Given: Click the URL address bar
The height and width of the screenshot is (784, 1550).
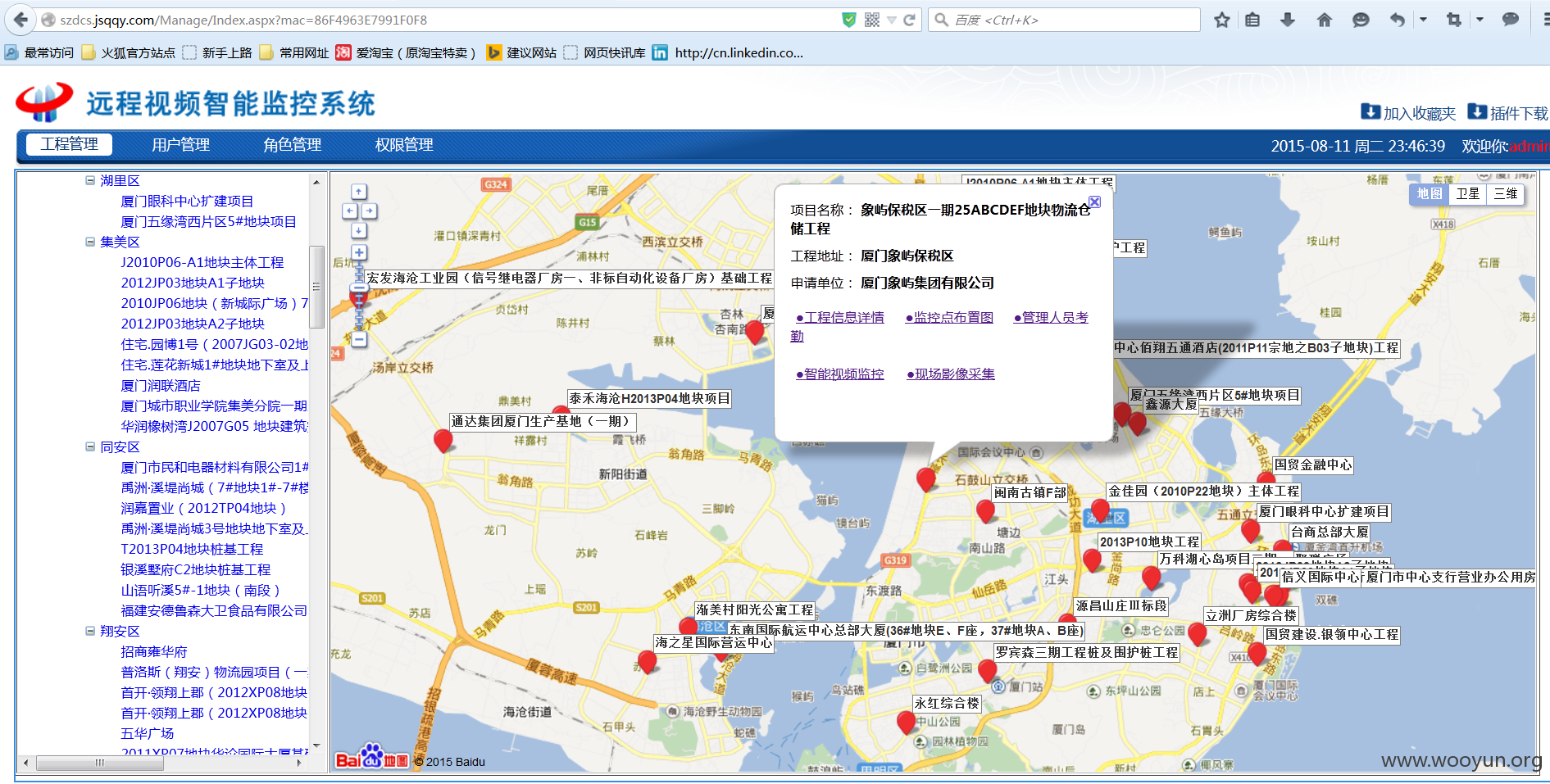Looking at the screenshot, I should pos(443,20).
